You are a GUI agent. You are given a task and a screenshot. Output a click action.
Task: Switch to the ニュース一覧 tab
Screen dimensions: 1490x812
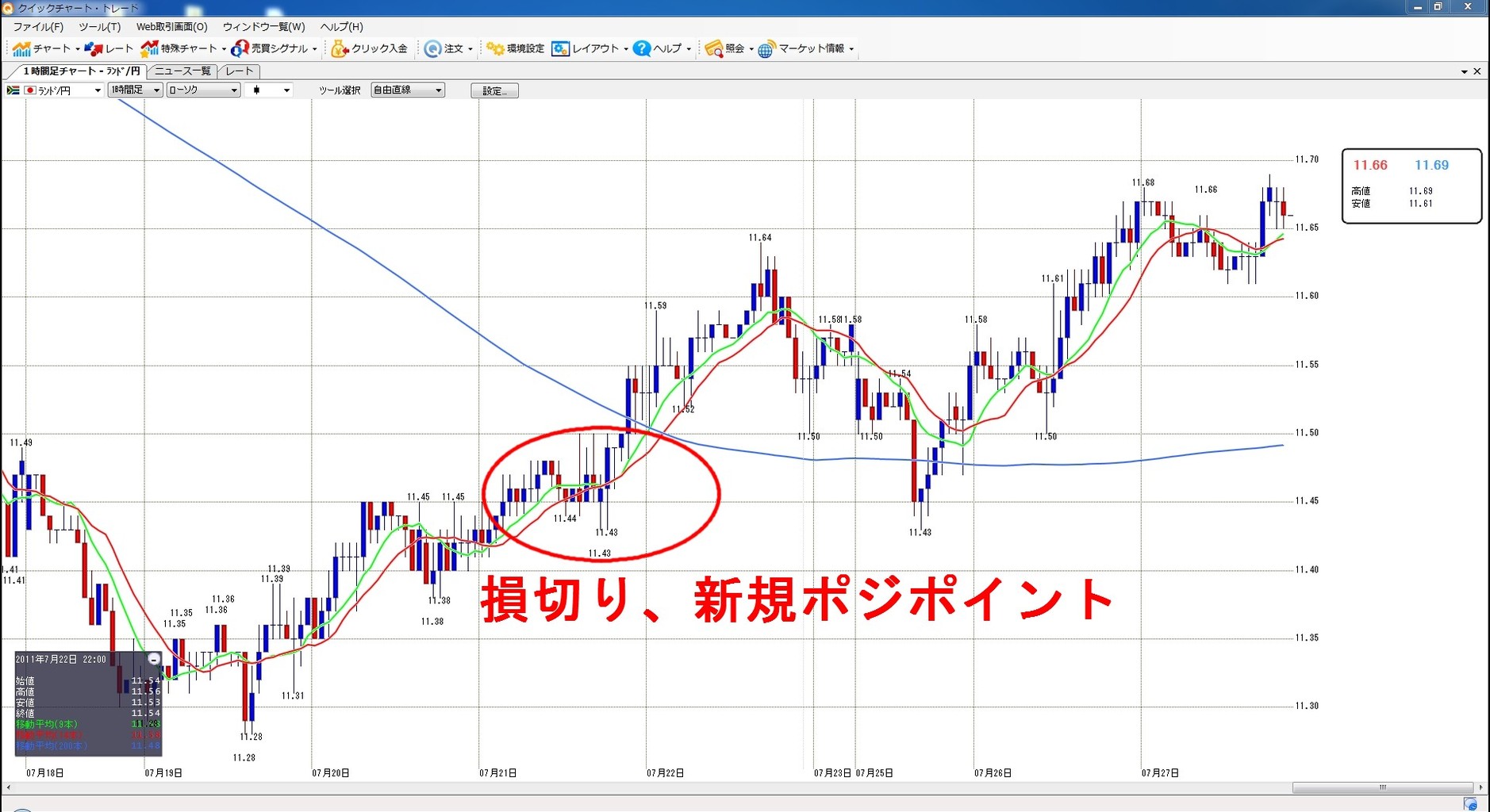[182, 71]
